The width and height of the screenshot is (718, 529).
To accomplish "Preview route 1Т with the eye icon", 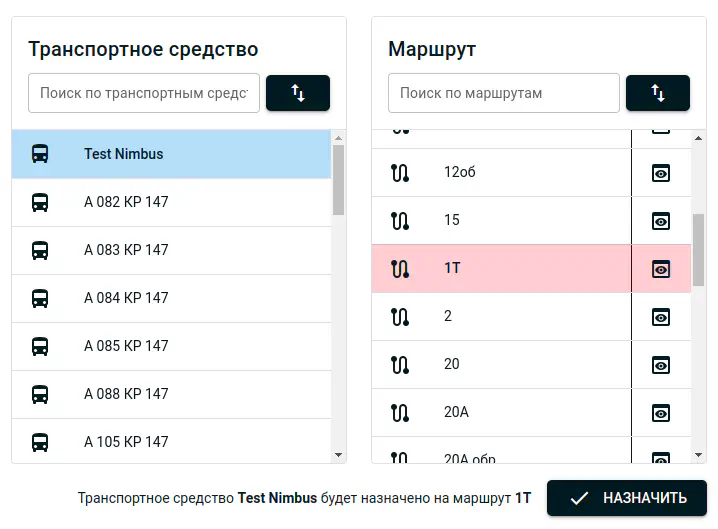I will pos(660,269).
